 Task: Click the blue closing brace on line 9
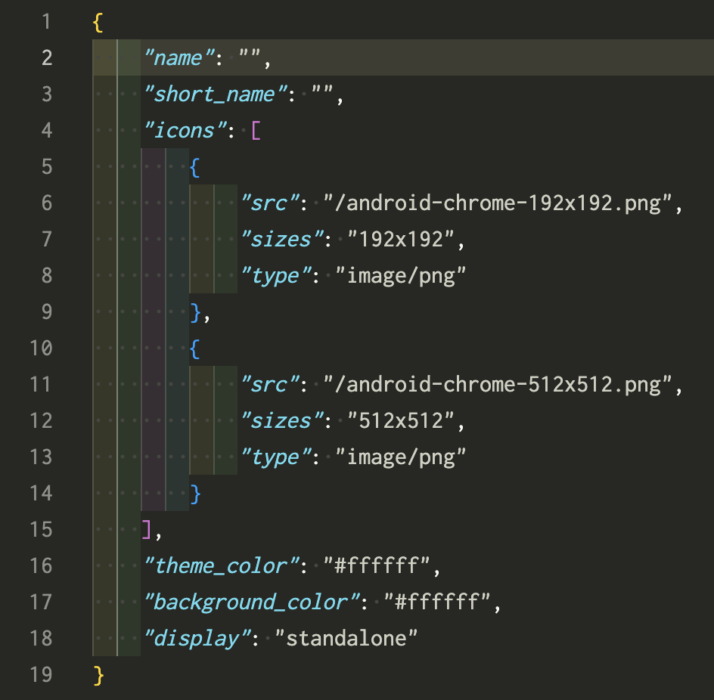click(x=195, y=312)
